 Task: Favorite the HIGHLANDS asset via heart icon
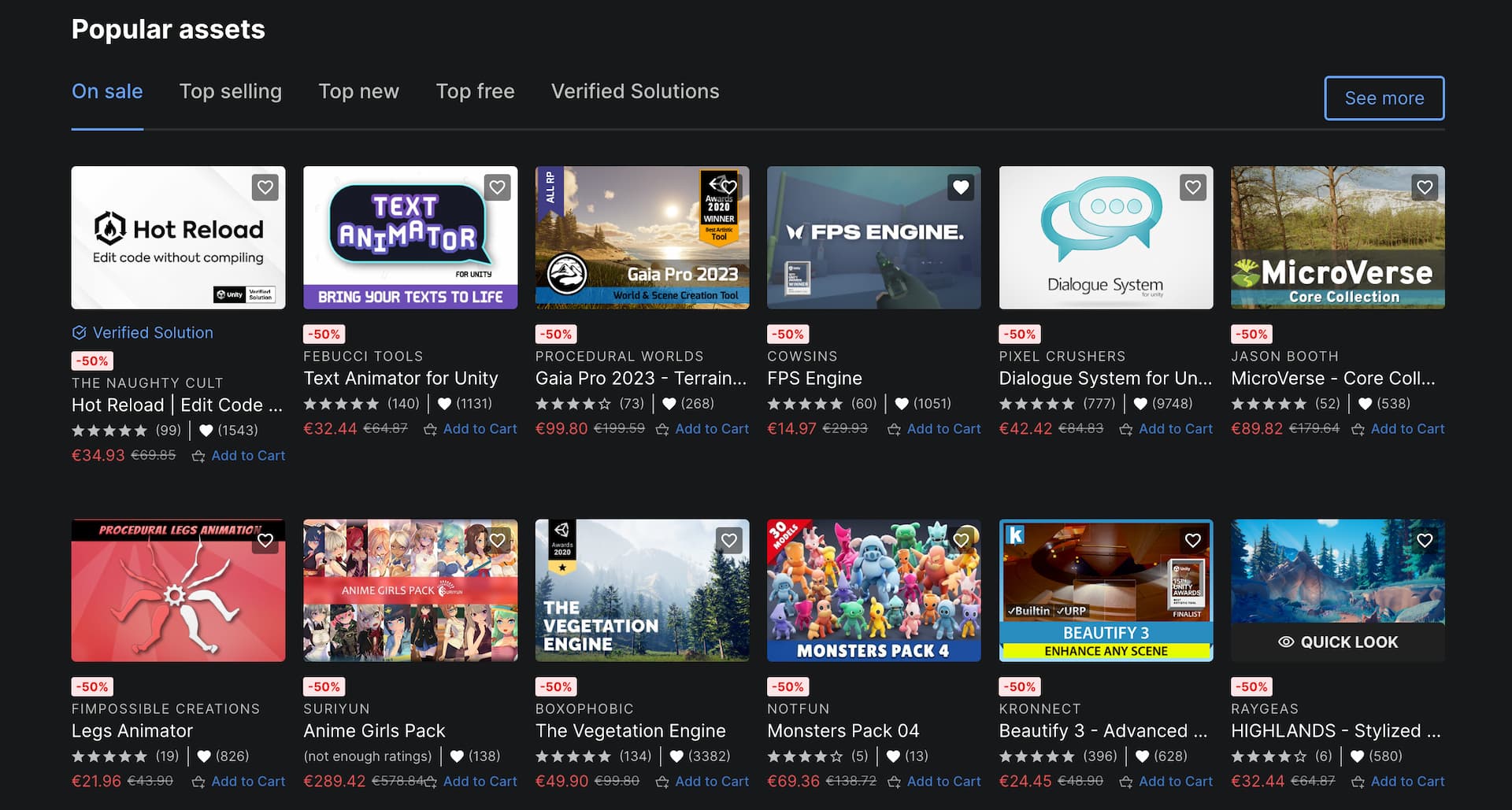click(x=1425, y=540)
